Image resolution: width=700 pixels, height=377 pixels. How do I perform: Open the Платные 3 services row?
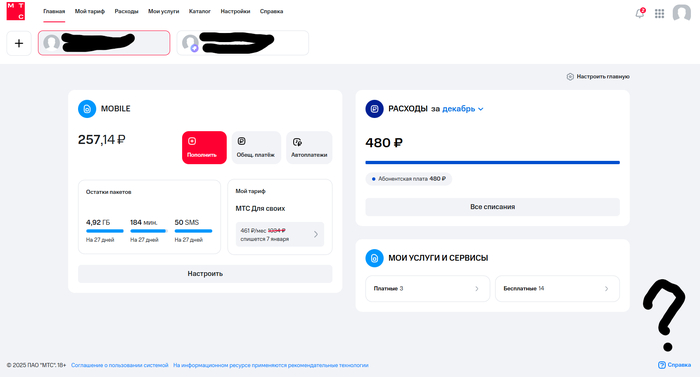click(427, 289)
